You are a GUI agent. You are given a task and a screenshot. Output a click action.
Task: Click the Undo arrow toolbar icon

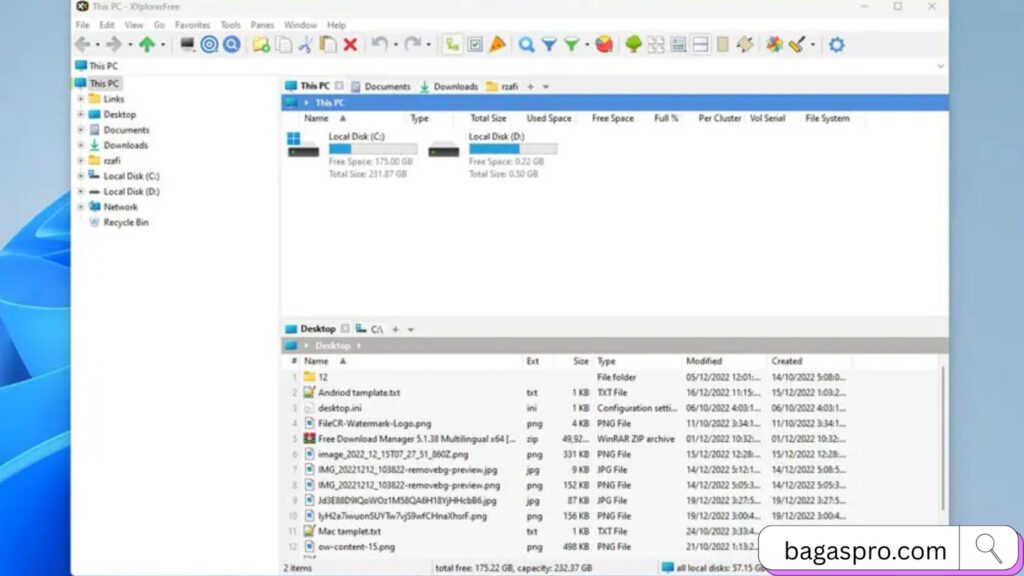379,44
